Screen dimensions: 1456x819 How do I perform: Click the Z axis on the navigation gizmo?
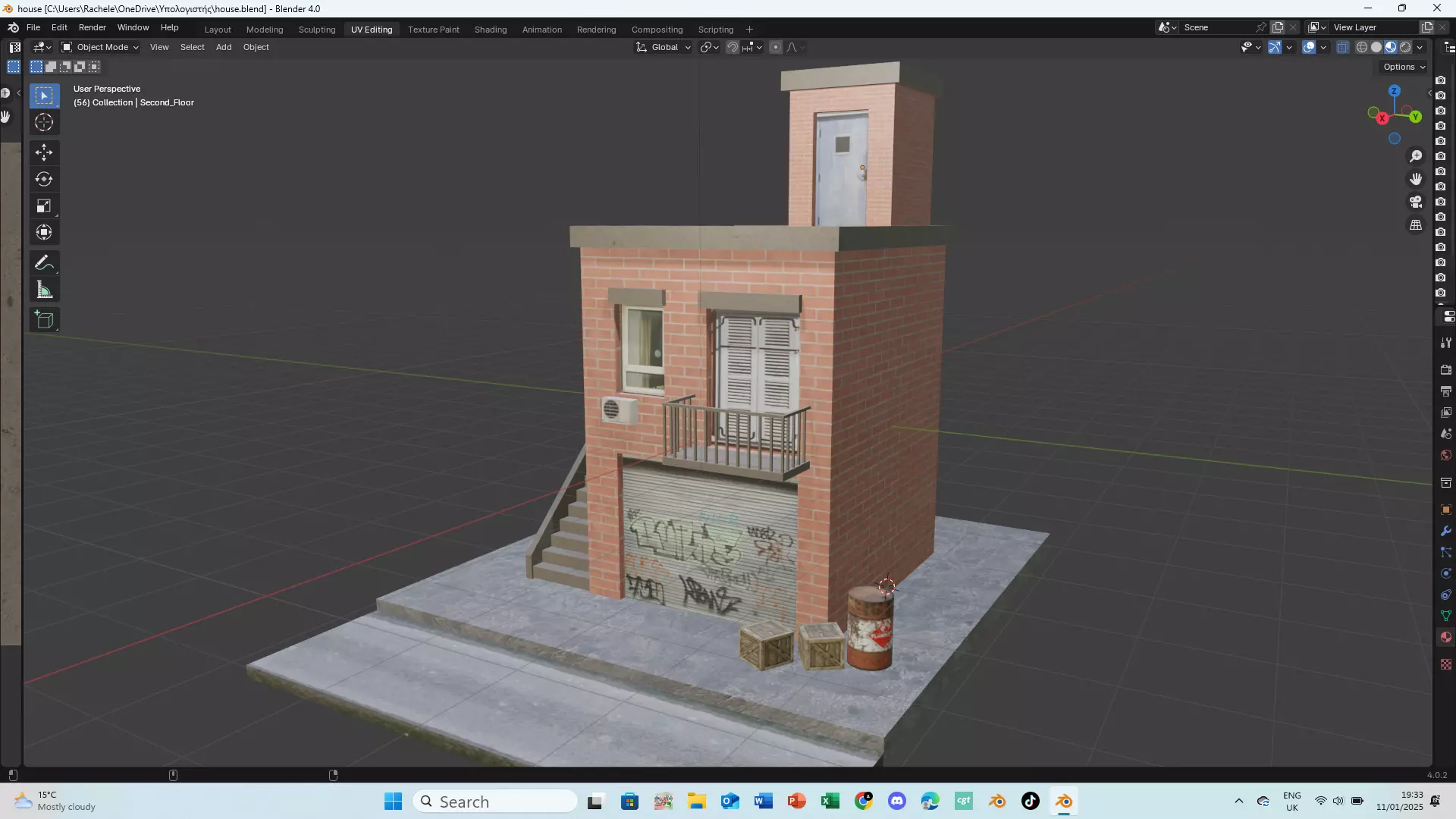pos(1394,91)
